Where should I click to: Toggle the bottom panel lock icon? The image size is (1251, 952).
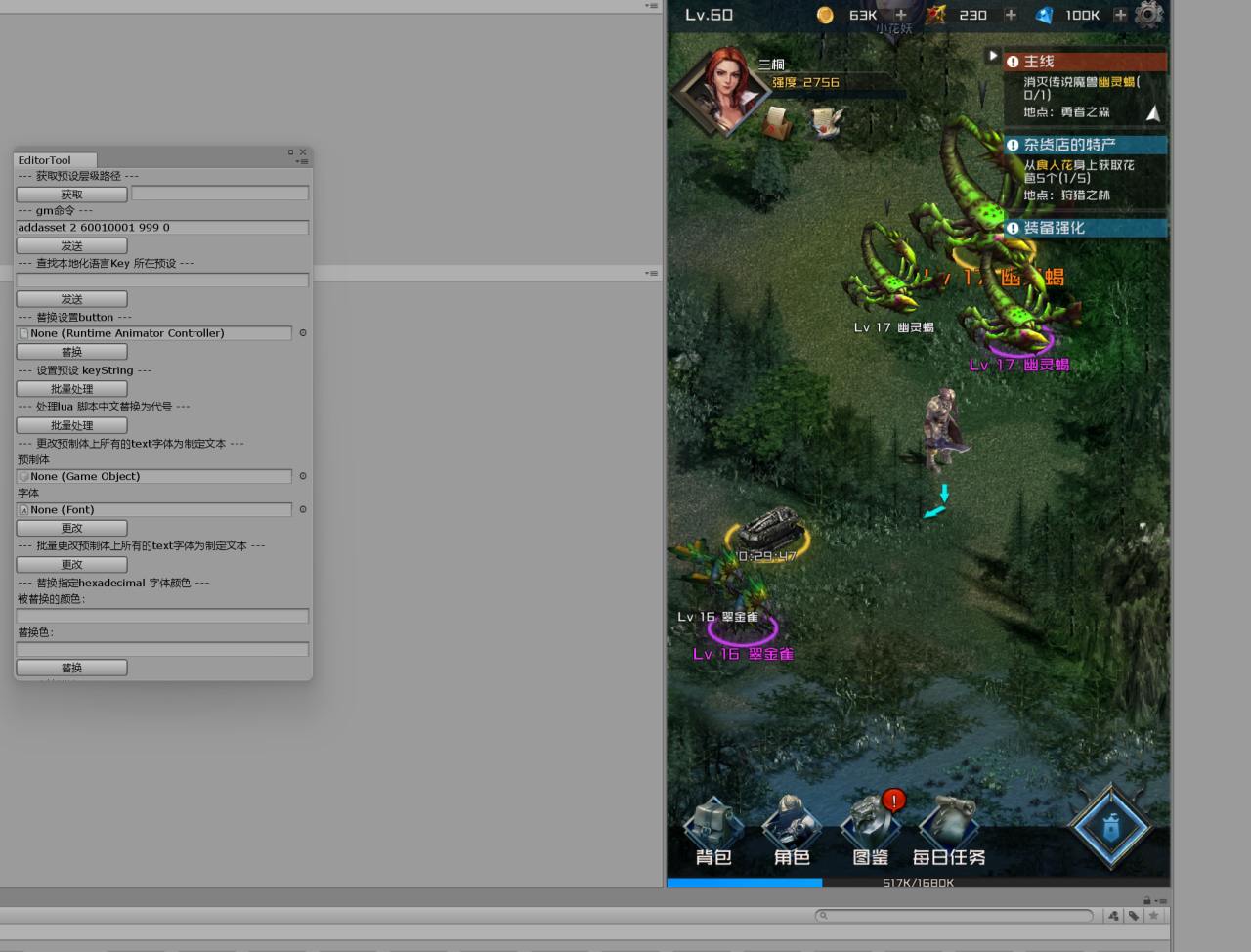coord(1147,900)
